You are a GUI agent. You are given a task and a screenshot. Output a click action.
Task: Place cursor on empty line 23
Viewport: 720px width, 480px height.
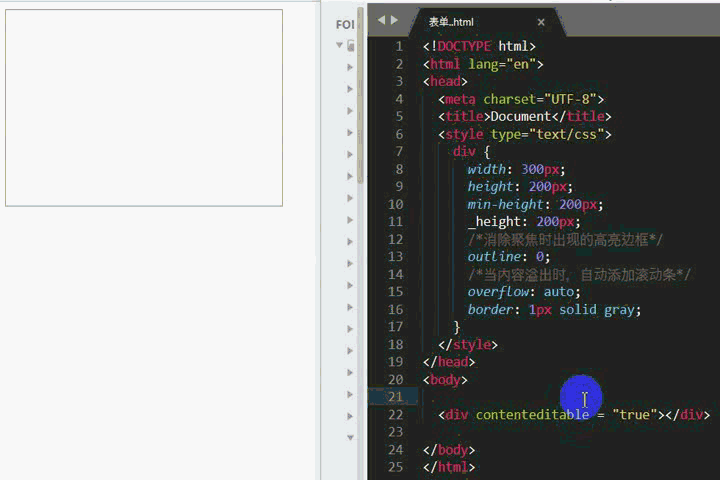(567, 432)
